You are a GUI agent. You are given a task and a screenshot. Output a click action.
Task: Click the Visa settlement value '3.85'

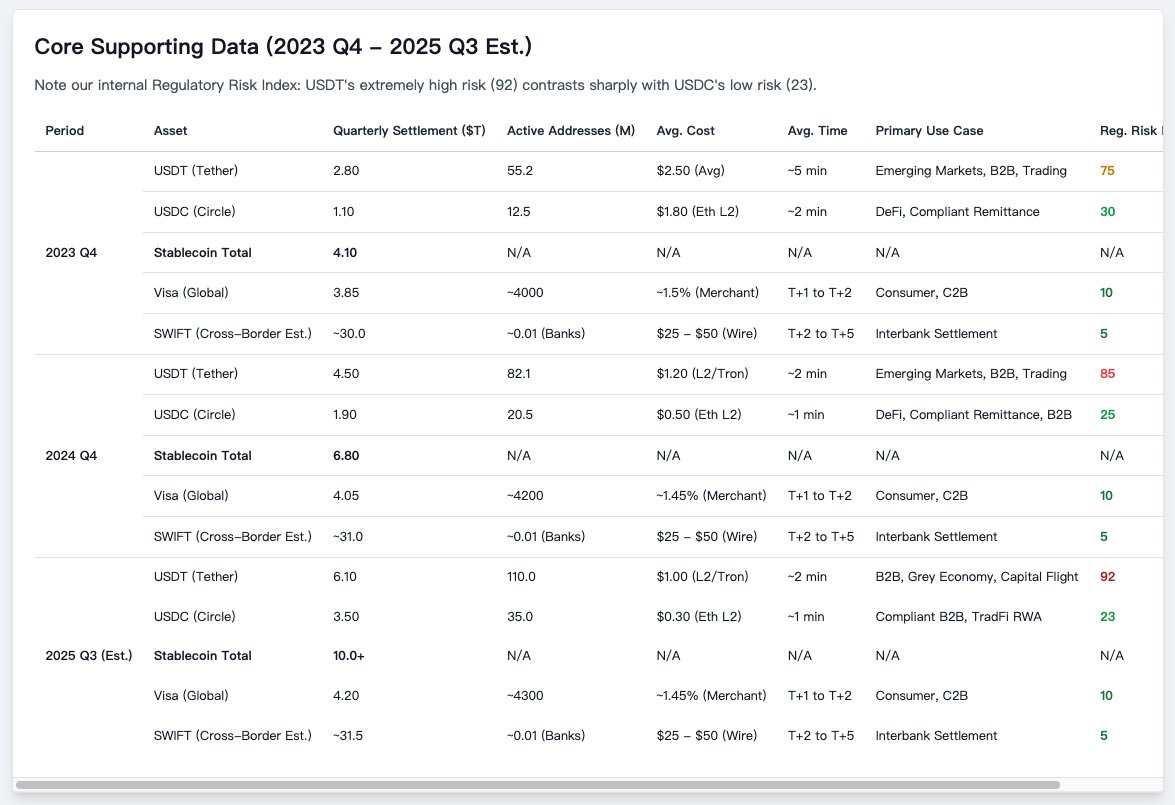tap(346, 293)
